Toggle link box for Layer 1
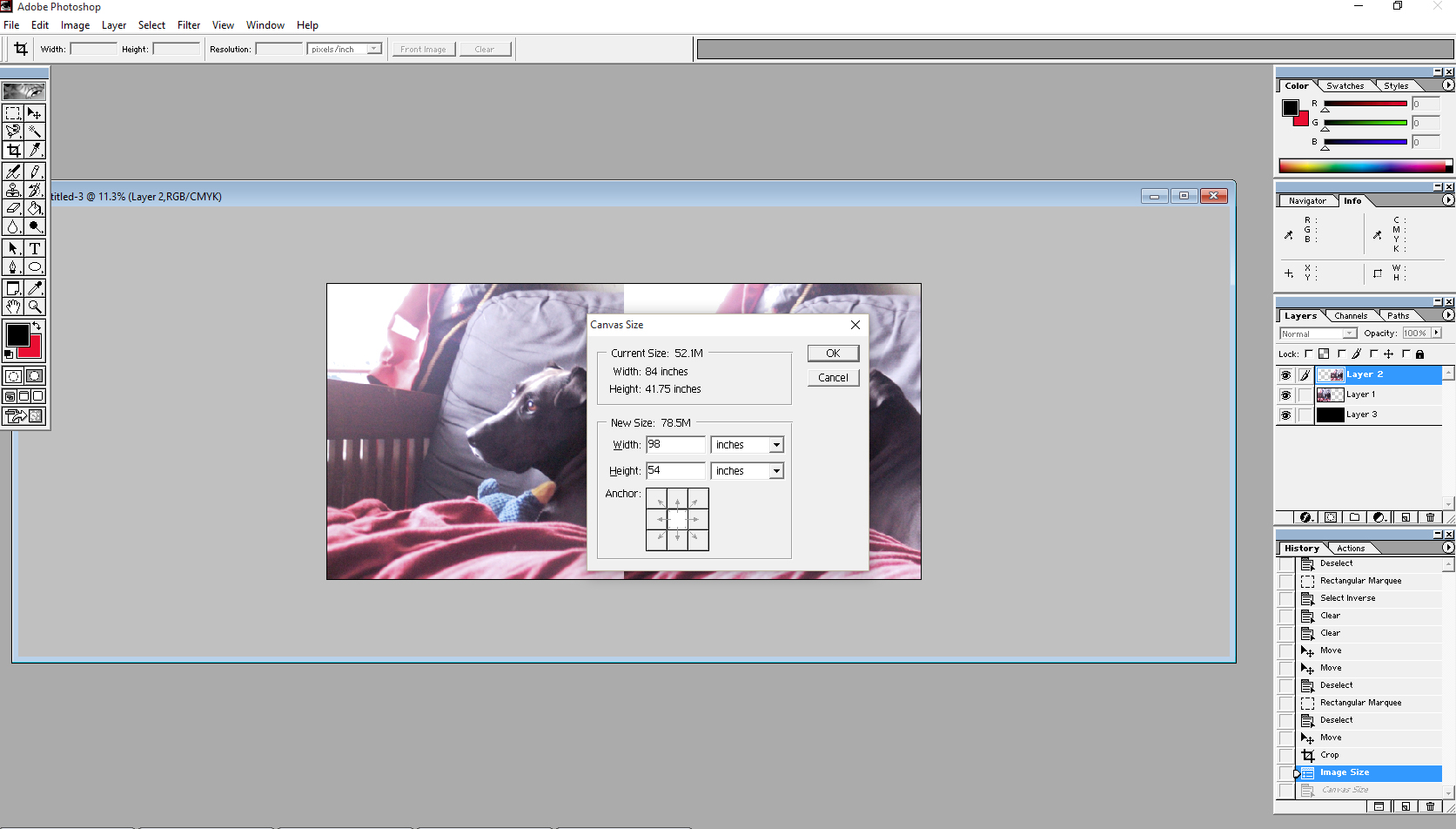 1305,394
